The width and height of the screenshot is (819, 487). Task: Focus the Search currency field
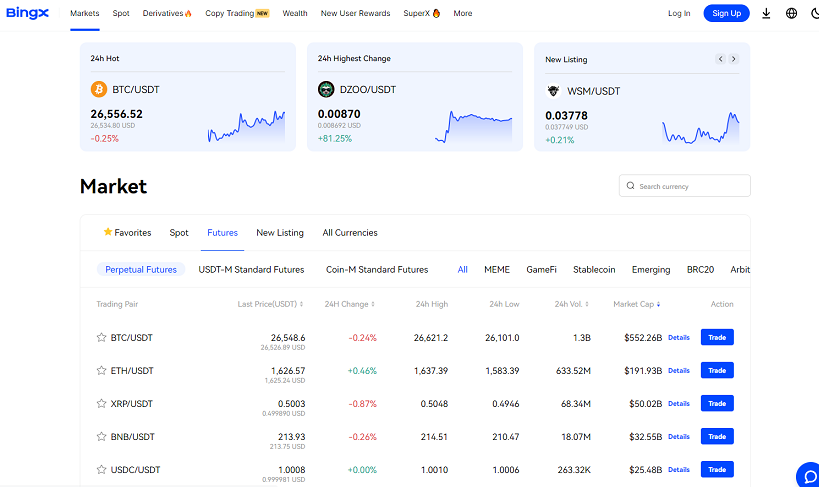tap(685, 185)
